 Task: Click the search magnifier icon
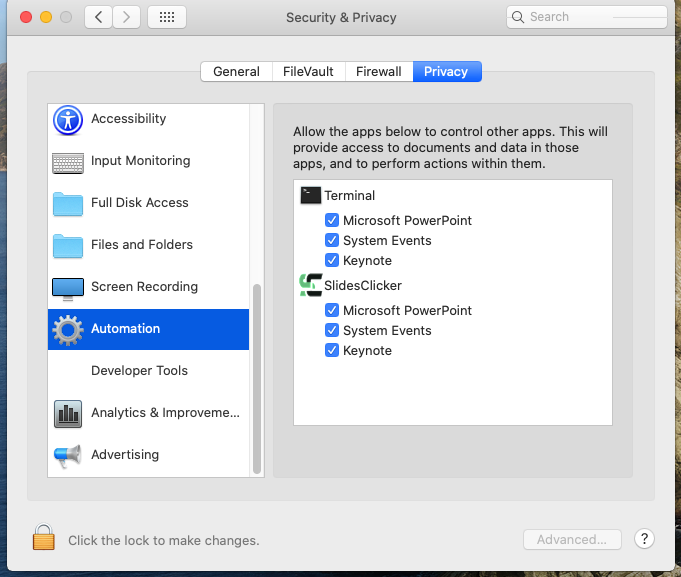[x=518, y=17]
